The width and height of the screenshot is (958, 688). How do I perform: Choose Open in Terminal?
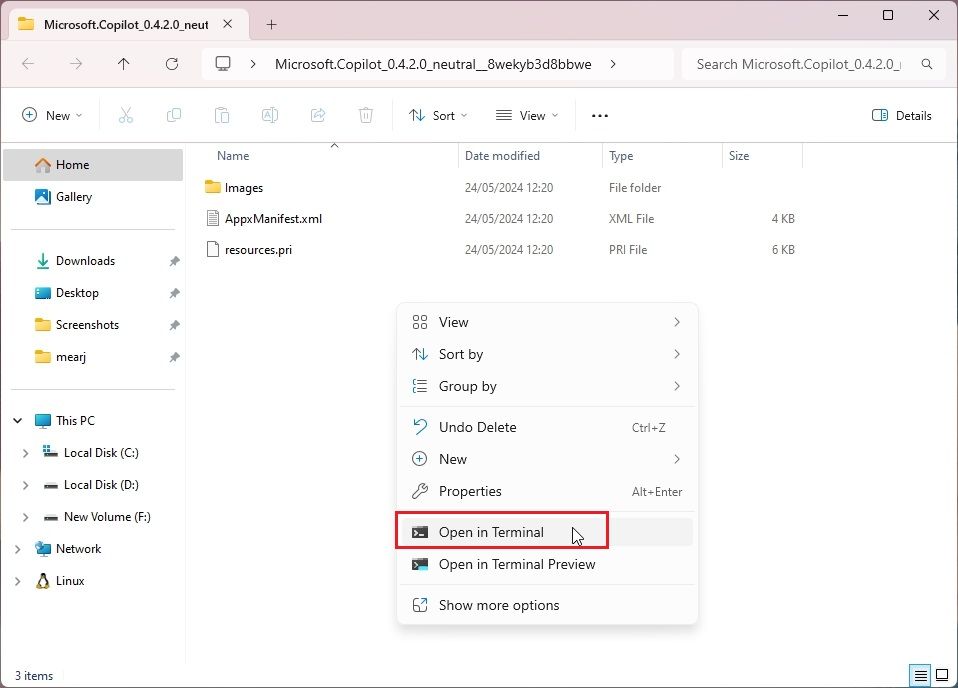(547, 532)
